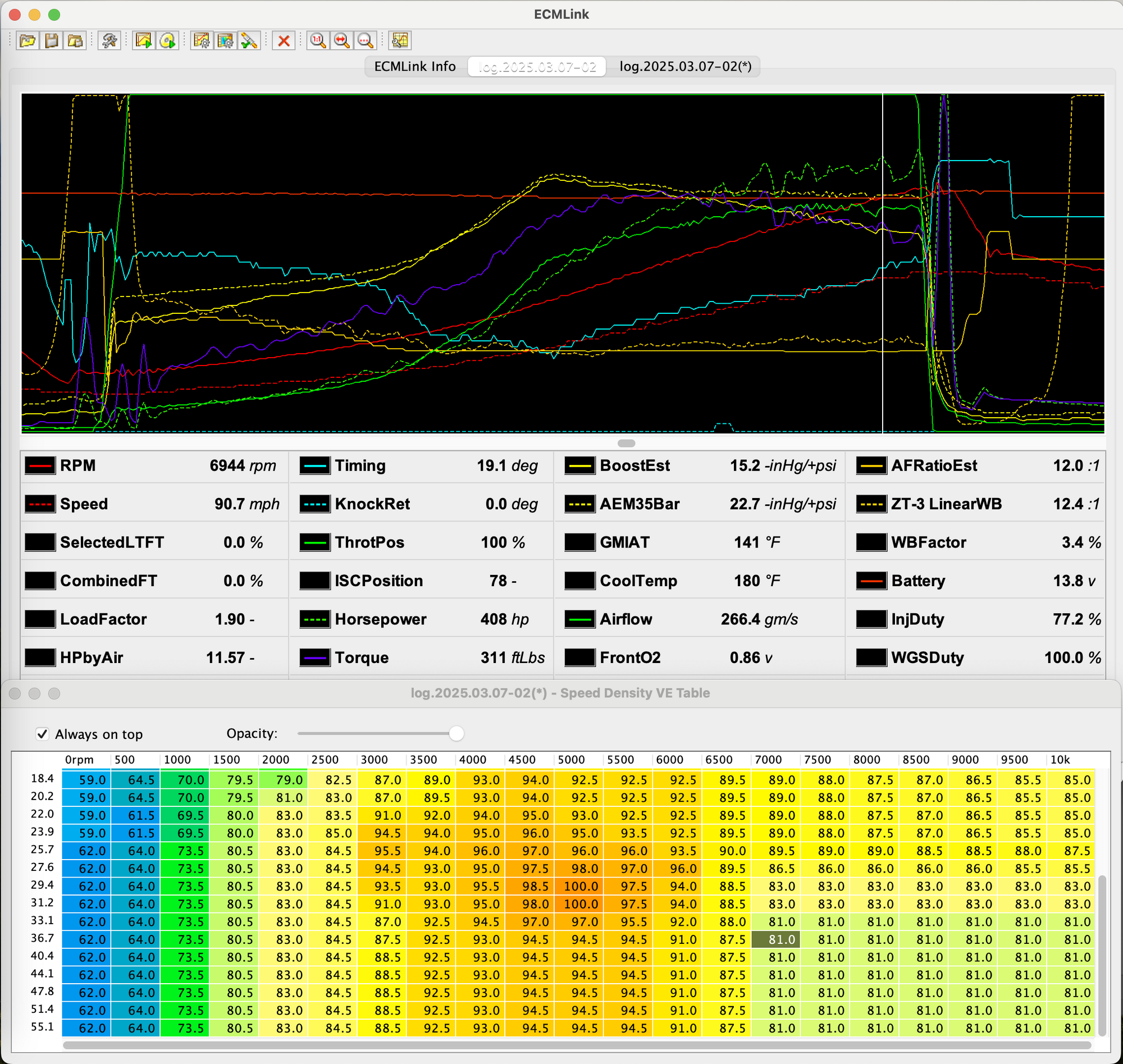Click the red X delete toolbar icon
Image resolution: width=1123 pixels, height=1064 pixels.
pos(284,40)
